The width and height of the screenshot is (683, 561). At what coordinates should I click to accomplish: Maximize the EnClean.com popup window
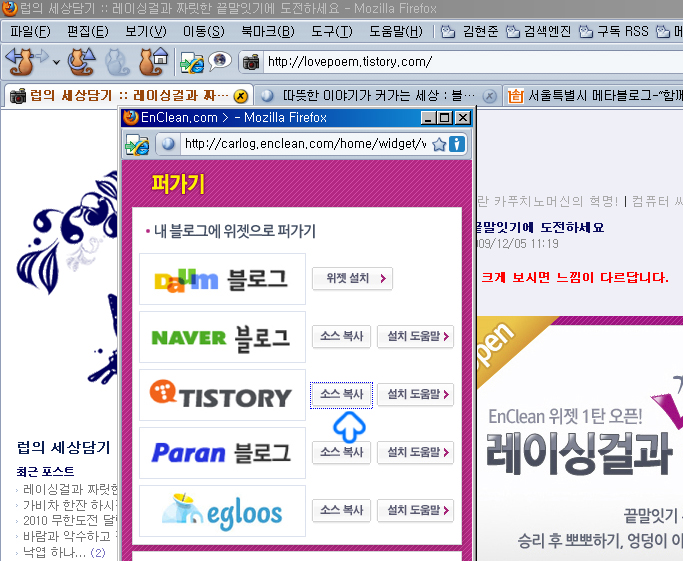click(445, 118)
